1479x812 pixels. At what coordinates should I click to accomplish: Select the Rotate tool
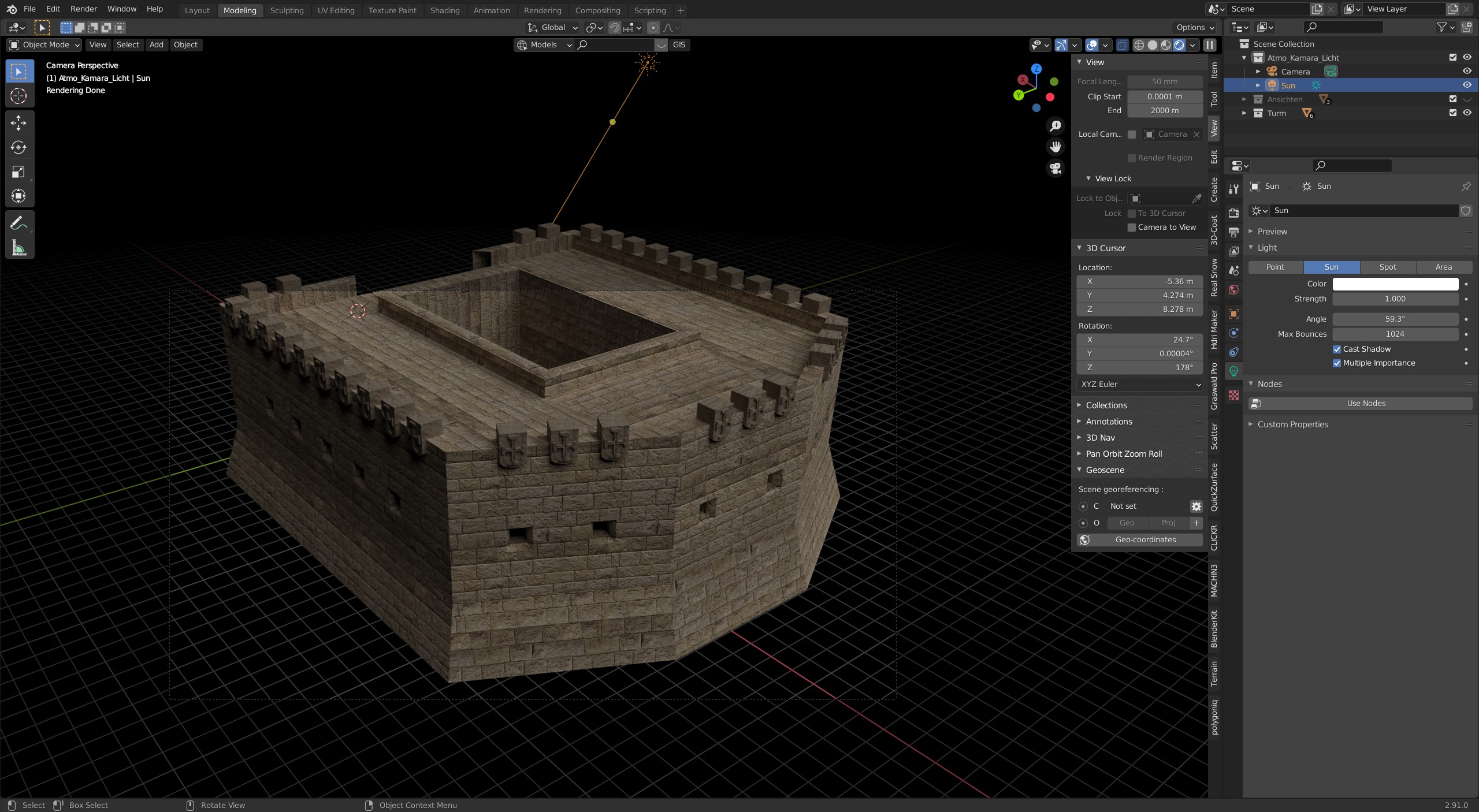(18, 147)
